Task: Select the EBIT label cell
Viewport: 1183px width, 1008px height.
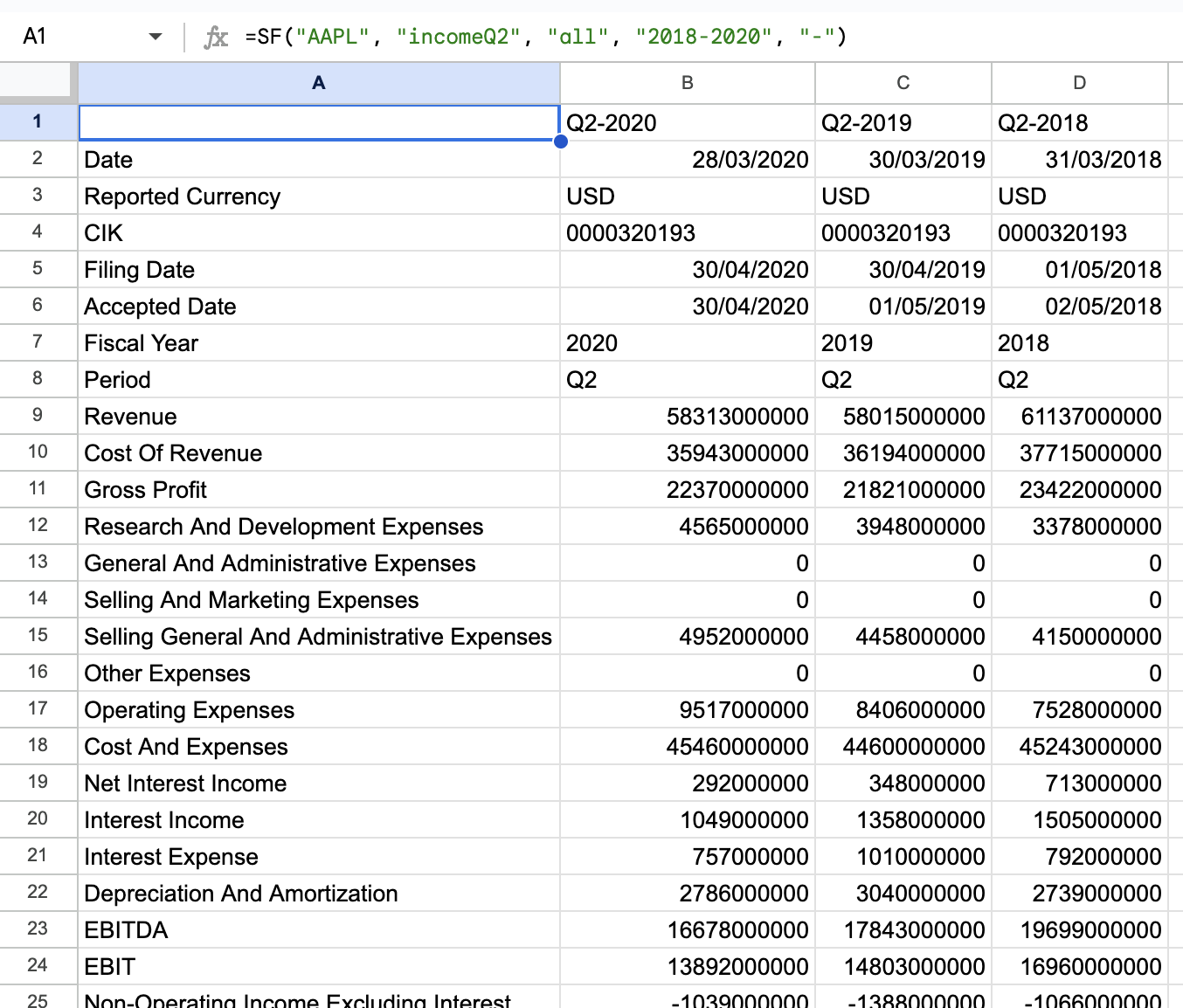Action: 319,966
